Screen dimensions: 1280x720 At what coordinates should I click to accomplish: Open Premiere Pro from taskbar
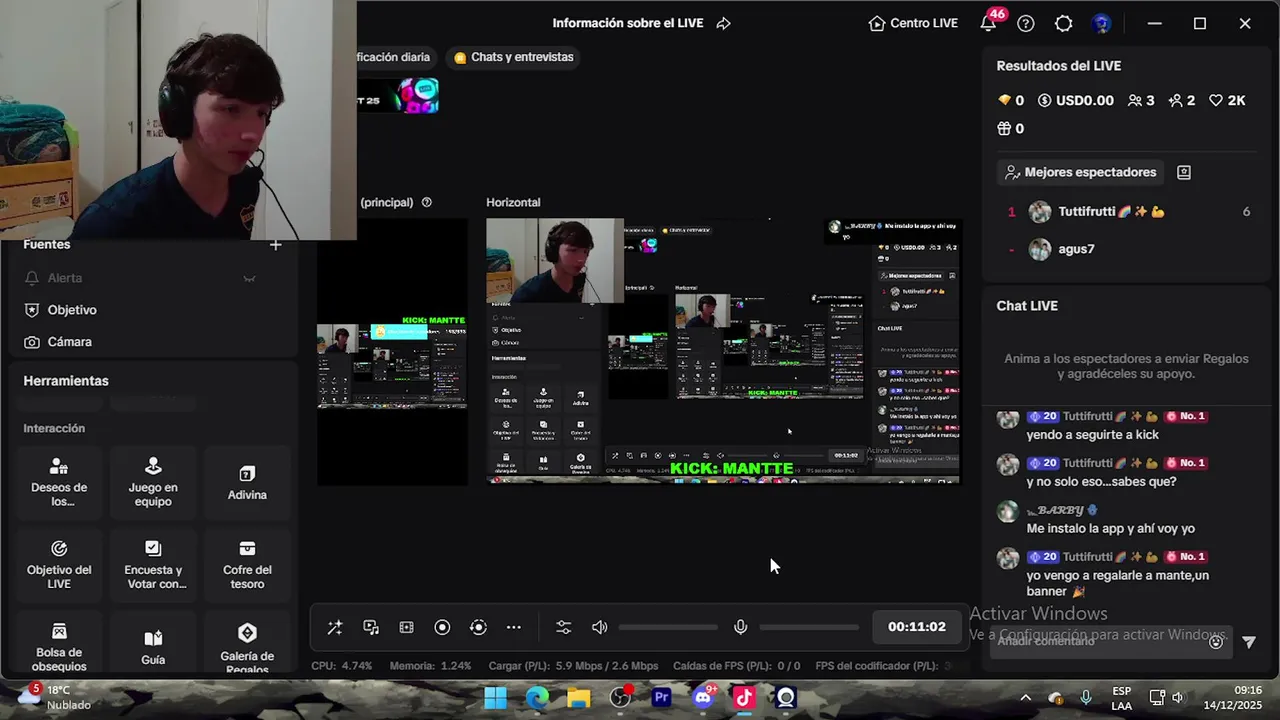pos(661,698)
